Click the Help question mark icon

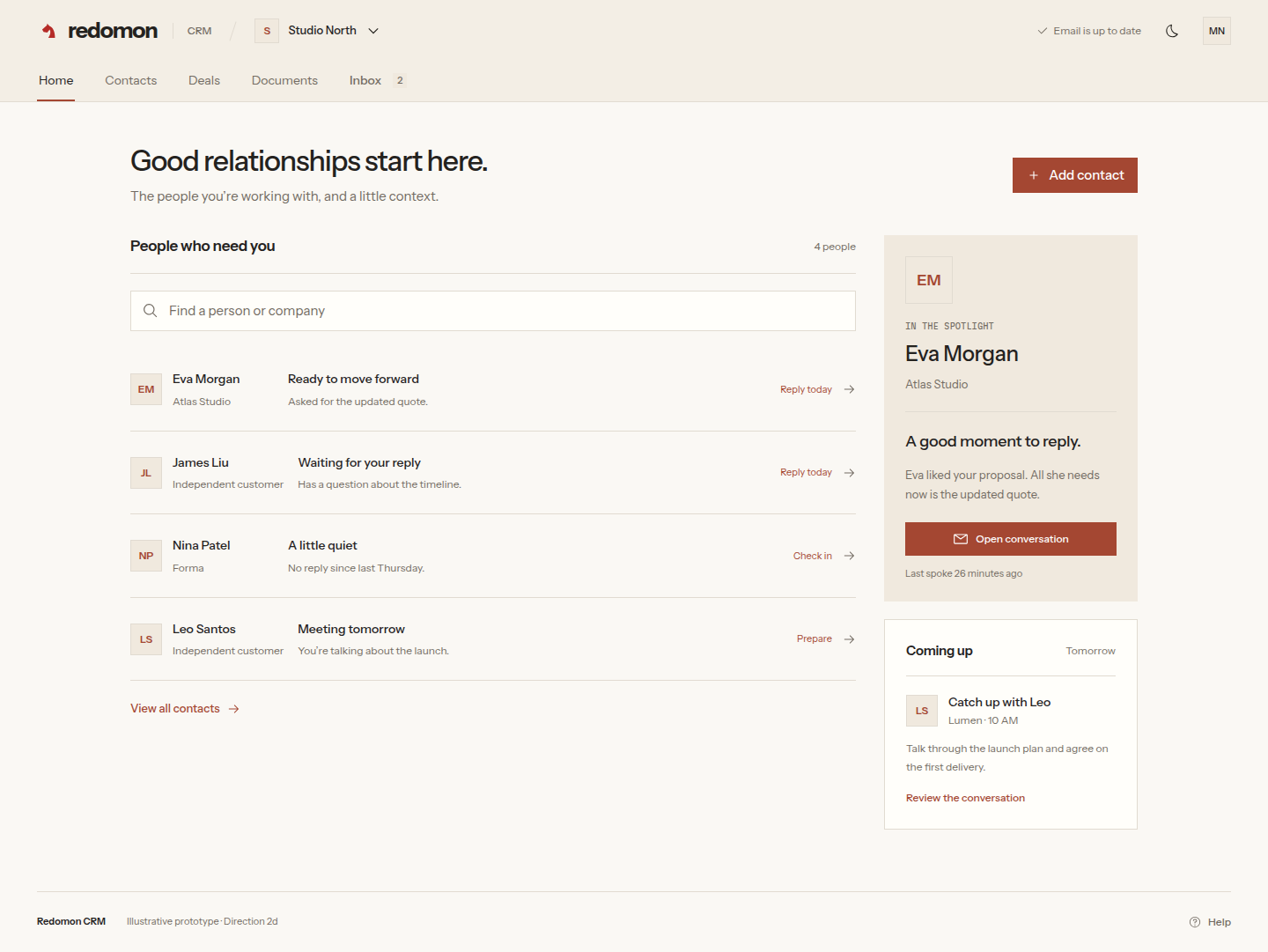click(1195, 922)
